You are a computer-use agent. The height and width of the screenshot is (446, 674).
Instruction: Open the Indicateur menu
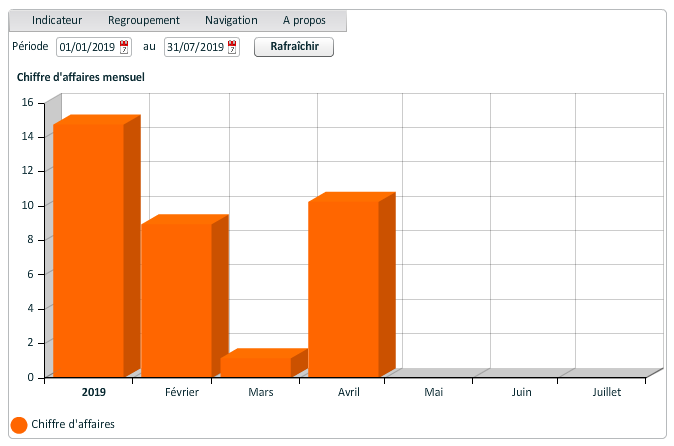point(57,20)
